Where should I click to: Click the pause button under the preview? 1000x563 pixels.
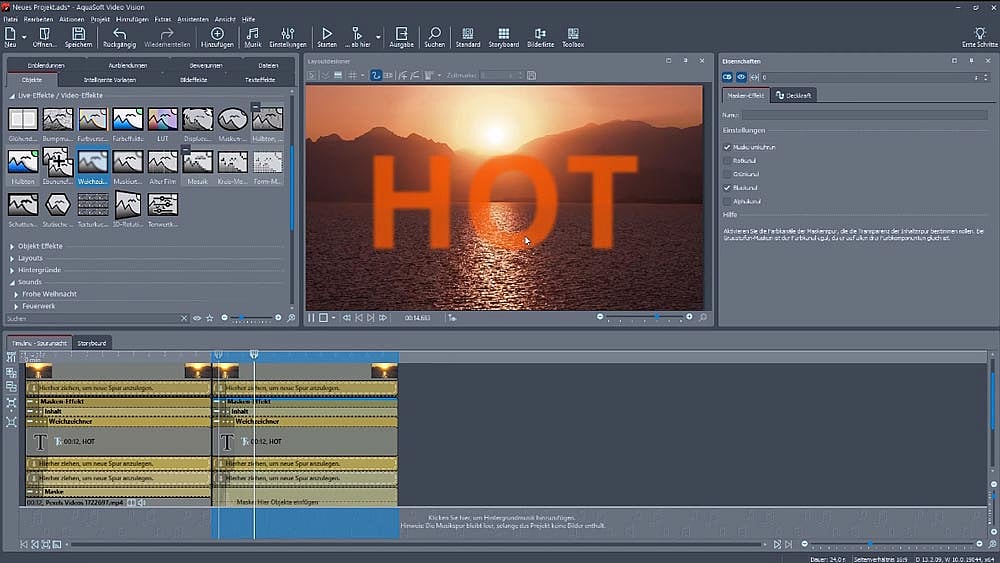click(x=311, y=318)
